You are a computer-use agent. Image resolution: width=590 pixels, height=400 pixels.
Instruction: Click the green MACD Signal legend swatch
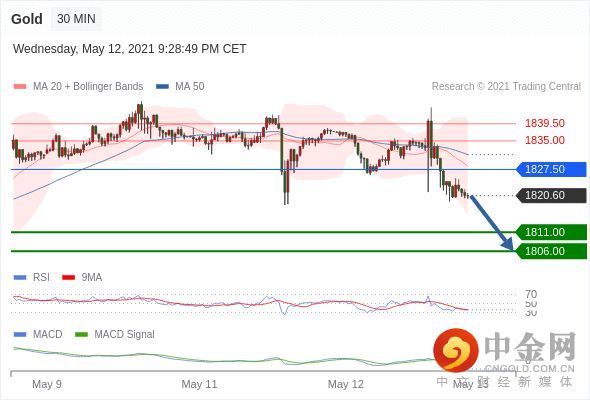pos(81,335)
